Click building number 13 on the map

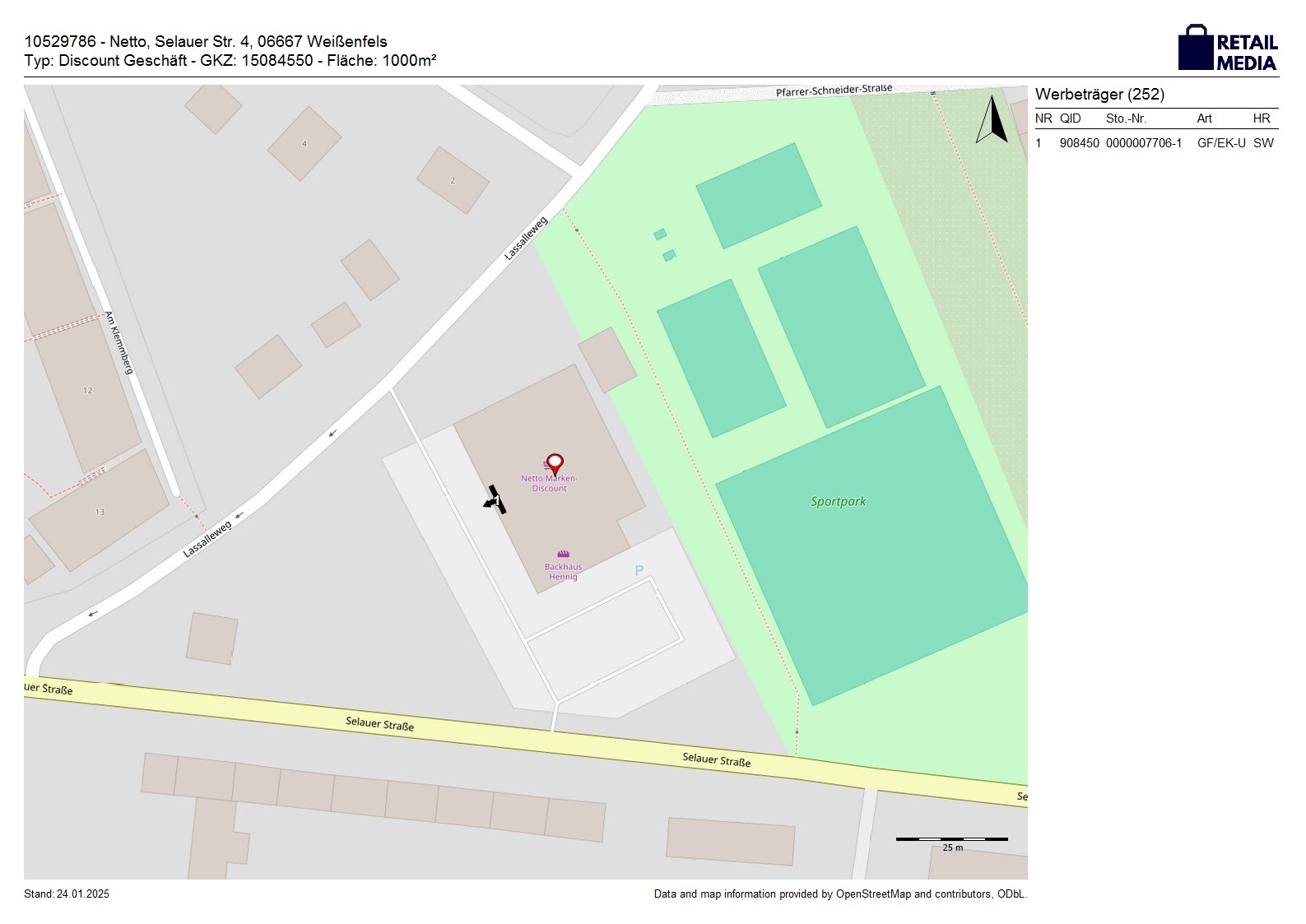[x=100, y=512]
